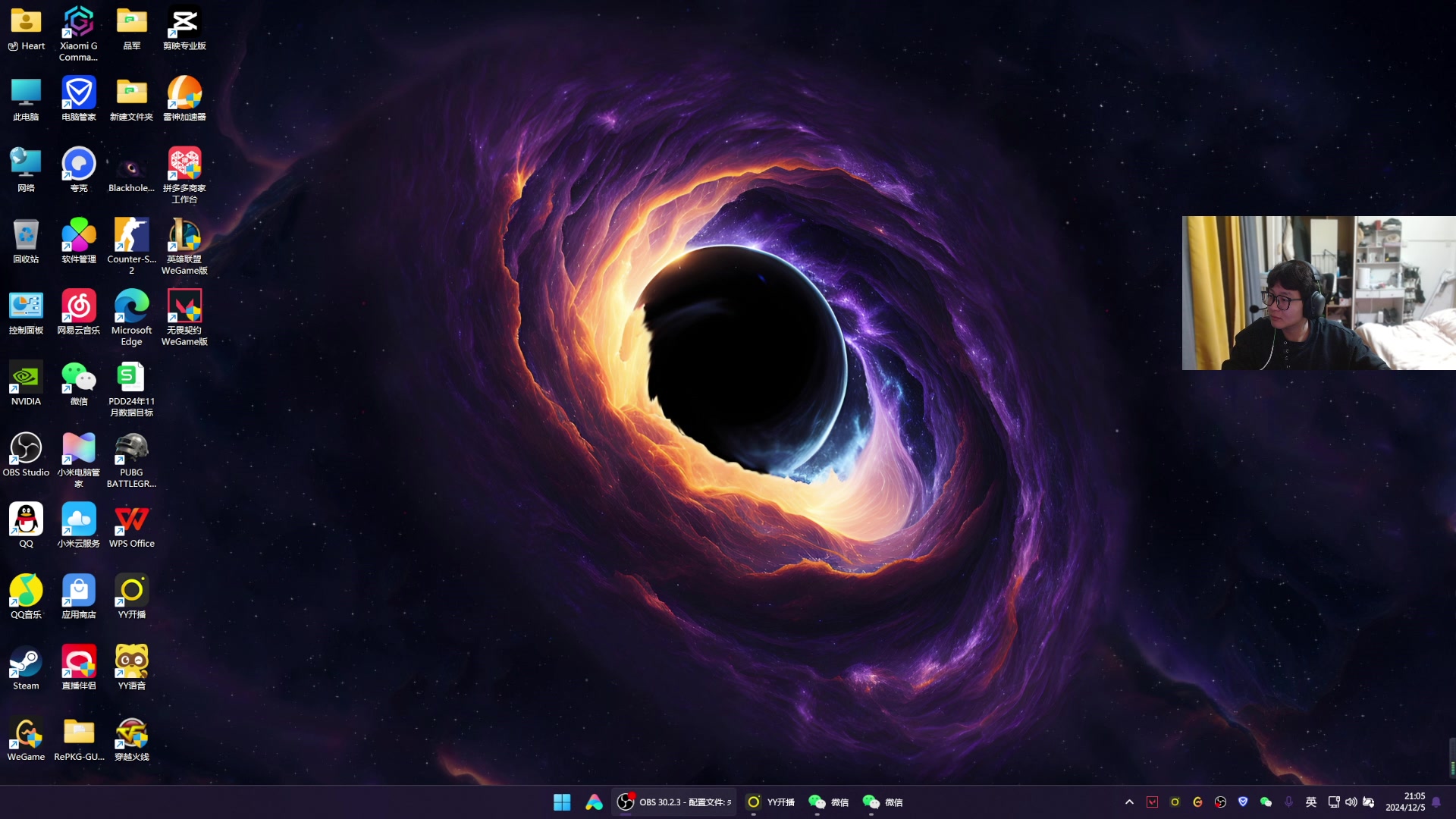Select the Xiaomi Game Command desktop icon
This screenshot has height=819, width=1456.
pos(78,33)
